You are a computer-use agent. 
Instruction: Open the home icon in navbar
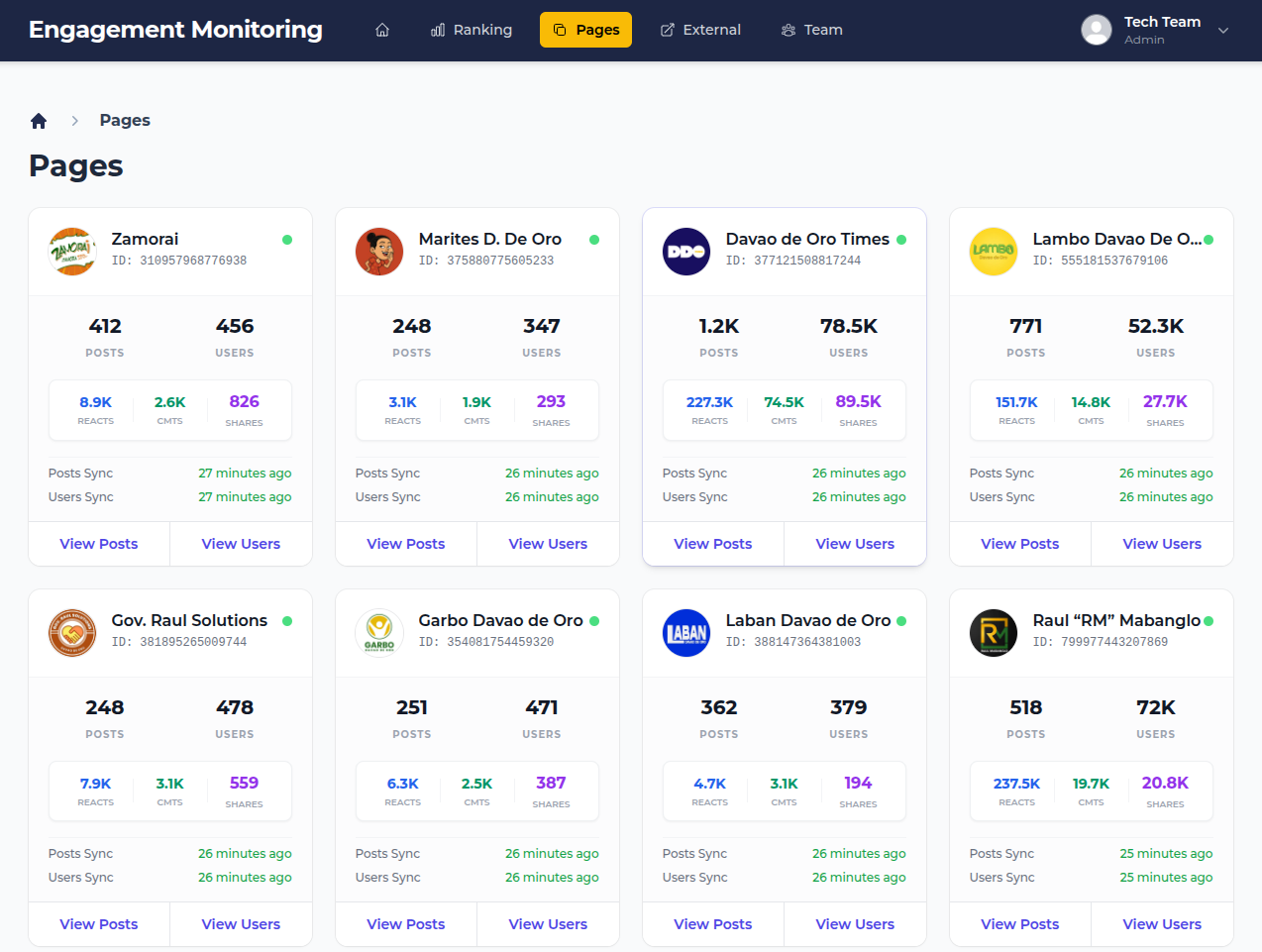(x=382, y=30)
